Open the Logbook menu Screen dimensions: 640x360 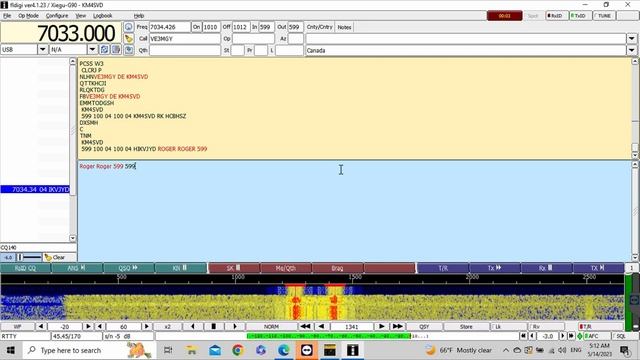click(102, 16)
